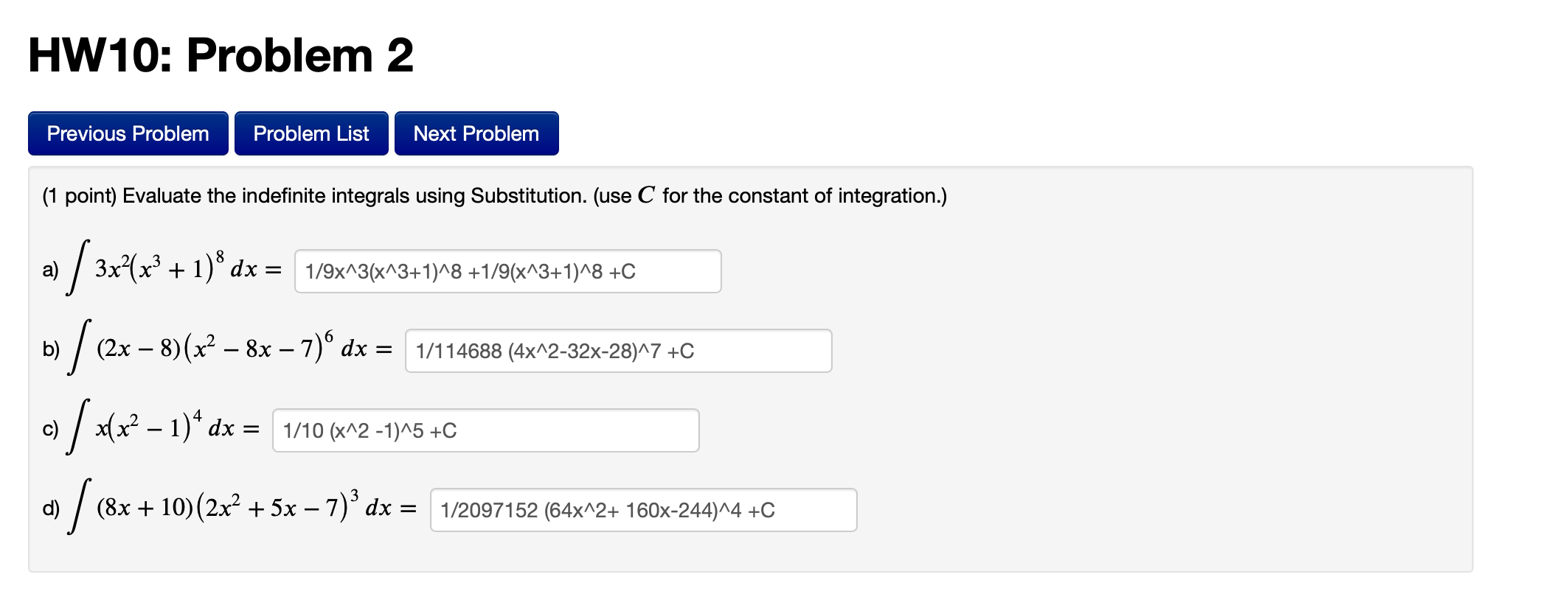
Task: Return to the problem list page
Action: click(311, 133)
